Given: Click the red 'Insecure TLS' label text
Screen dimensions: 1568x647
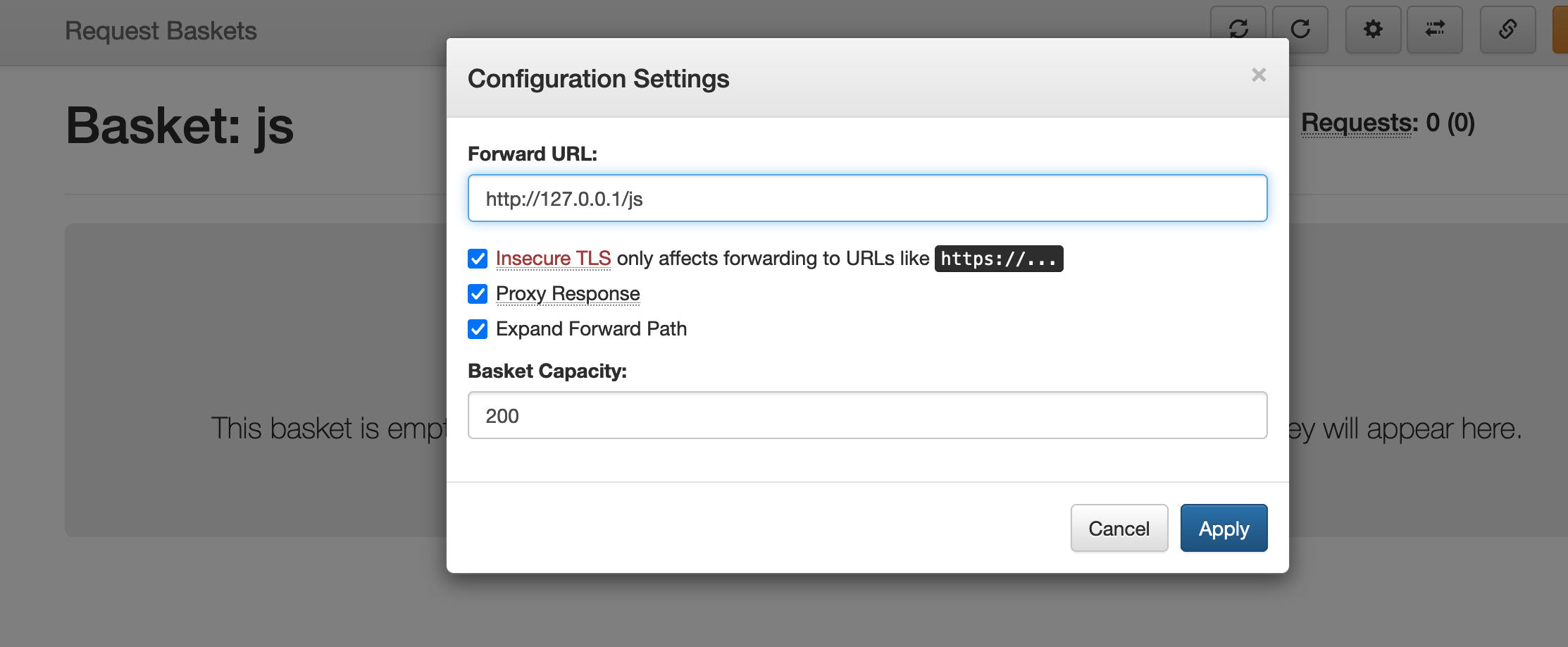Looking at the screenshot, I should [x=553, y=259].
